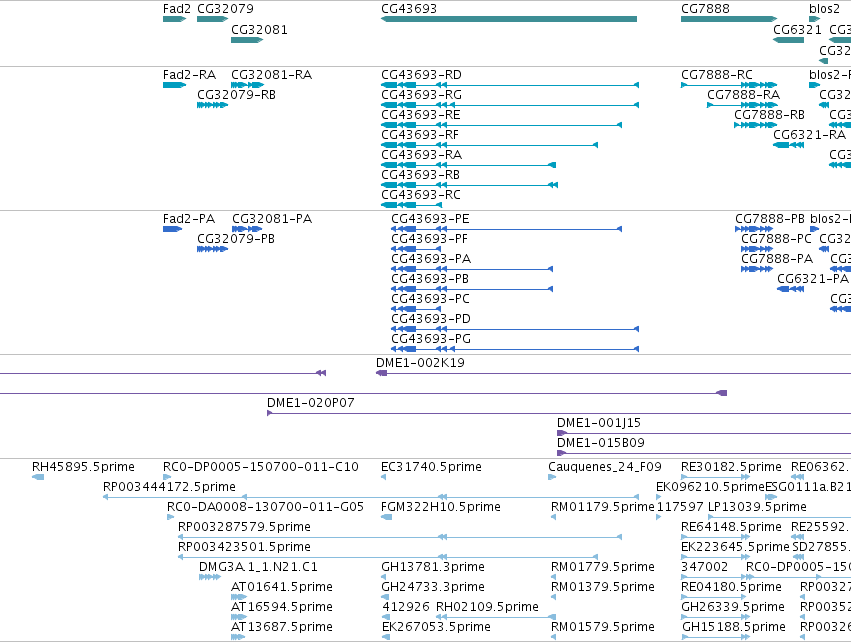This screenshot has width=851, height=642.
Task: Select the DMG3A.1_1.N21.C1 label
Action: click(258, 567)
